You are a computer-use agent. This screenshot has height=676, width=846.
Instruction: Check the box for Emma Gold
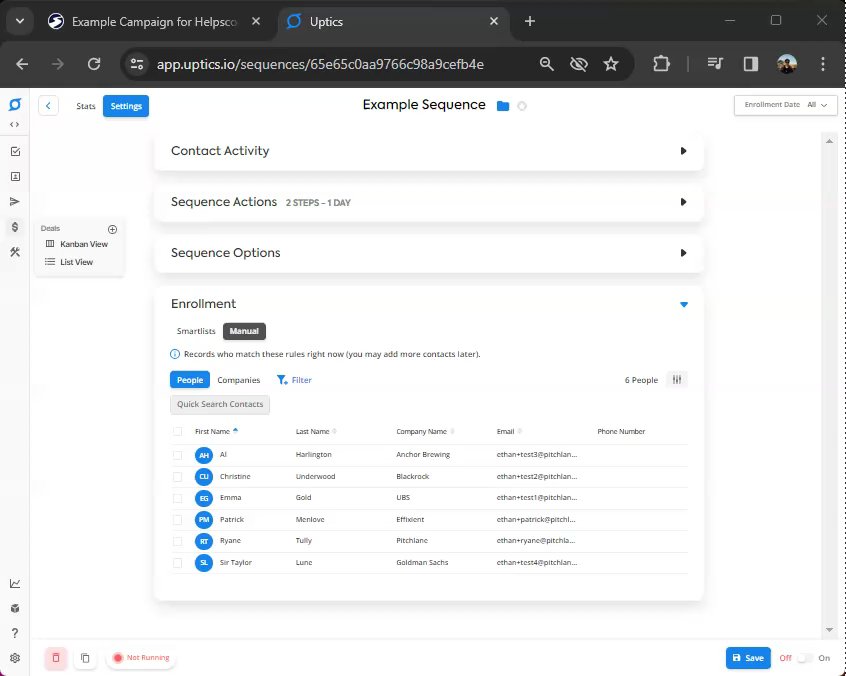[x=178, y=499]
